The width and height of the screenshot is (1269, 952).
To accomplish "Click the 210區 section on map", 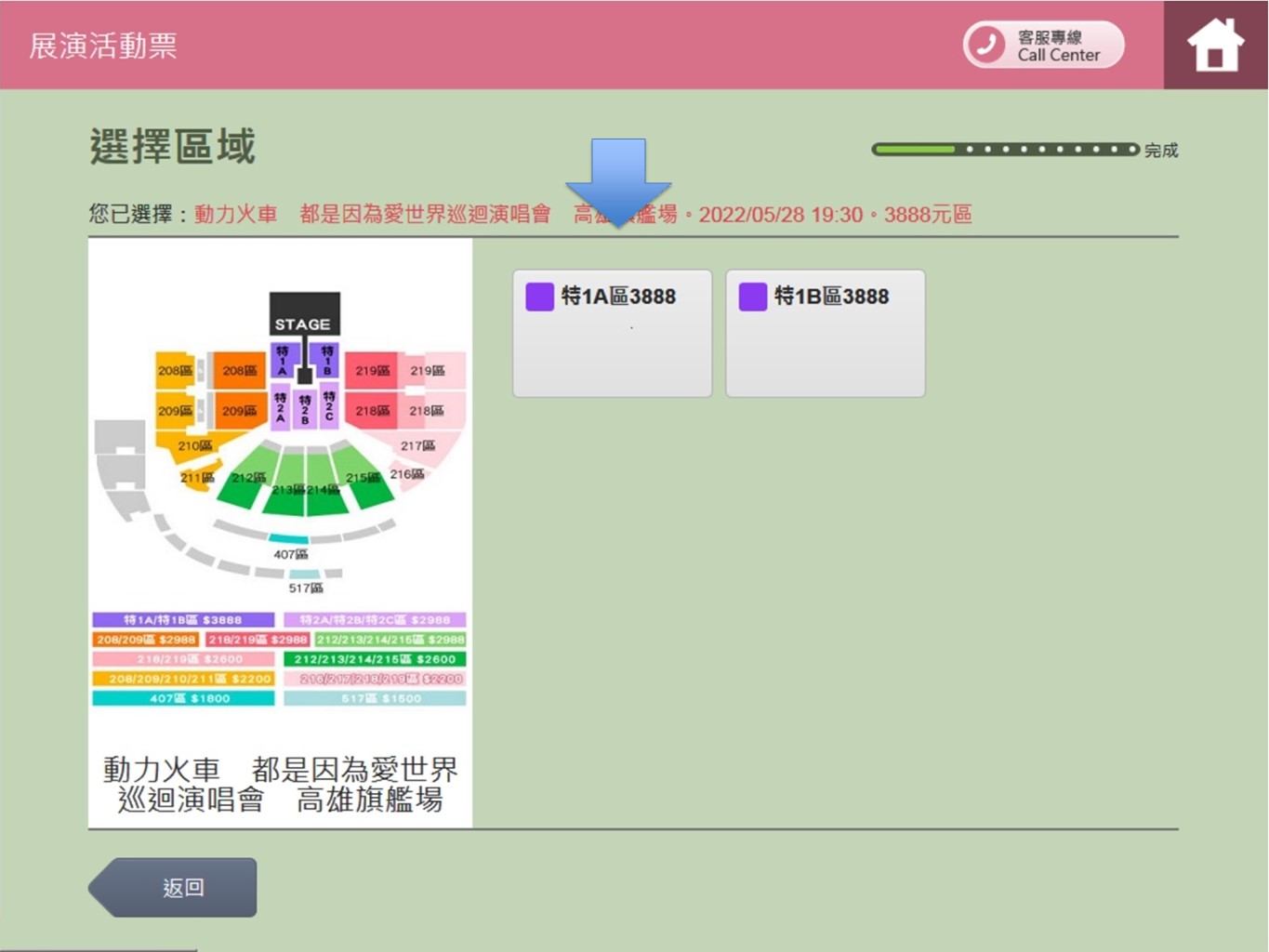I will click(x=195, y=446).
